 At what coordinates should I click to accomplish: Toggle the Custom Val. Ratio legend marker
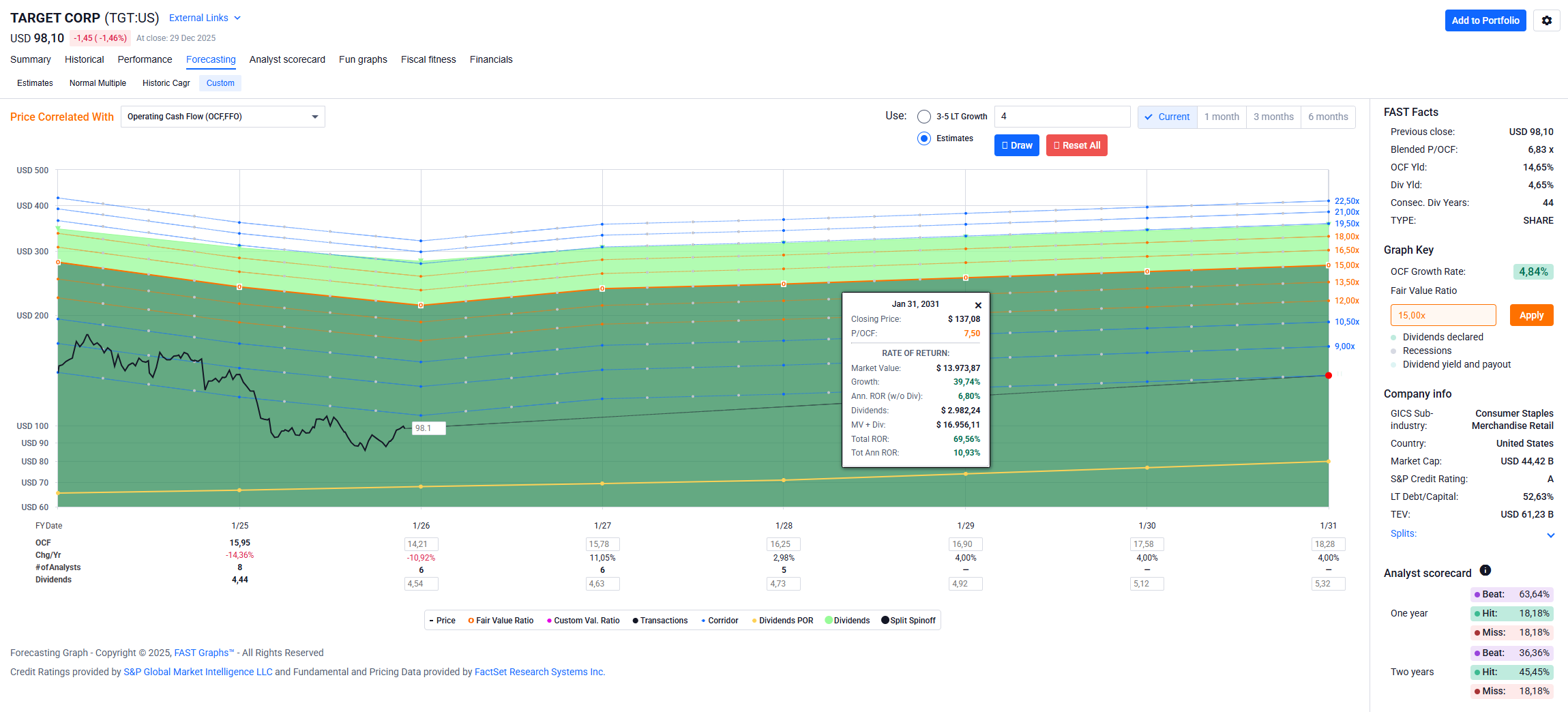549,621
